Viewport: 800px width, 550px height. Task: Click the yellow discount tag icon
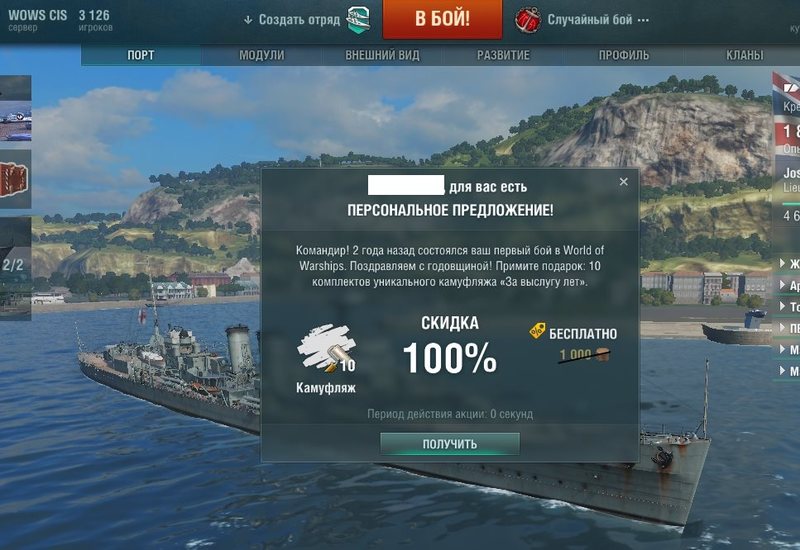pyautogui.click(x=537, y=331)
